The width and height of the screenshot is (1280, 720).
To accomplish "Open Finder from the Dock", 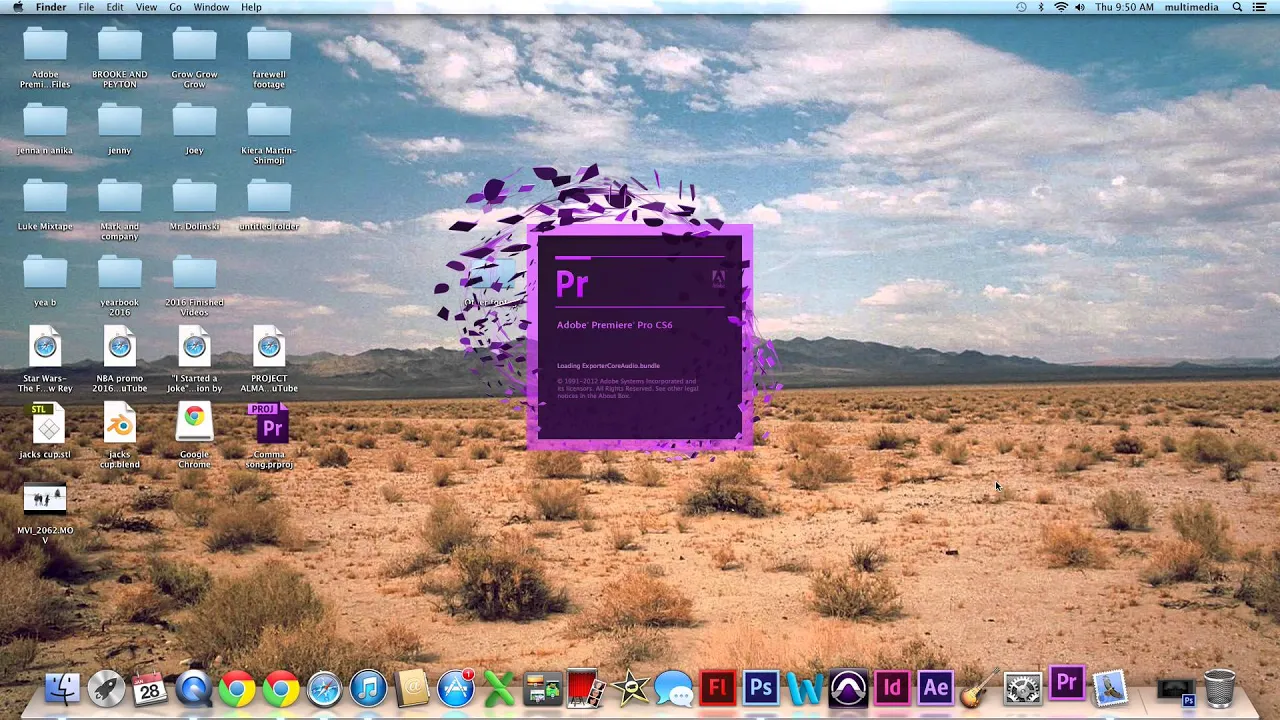I will click(x=62, y=689).
